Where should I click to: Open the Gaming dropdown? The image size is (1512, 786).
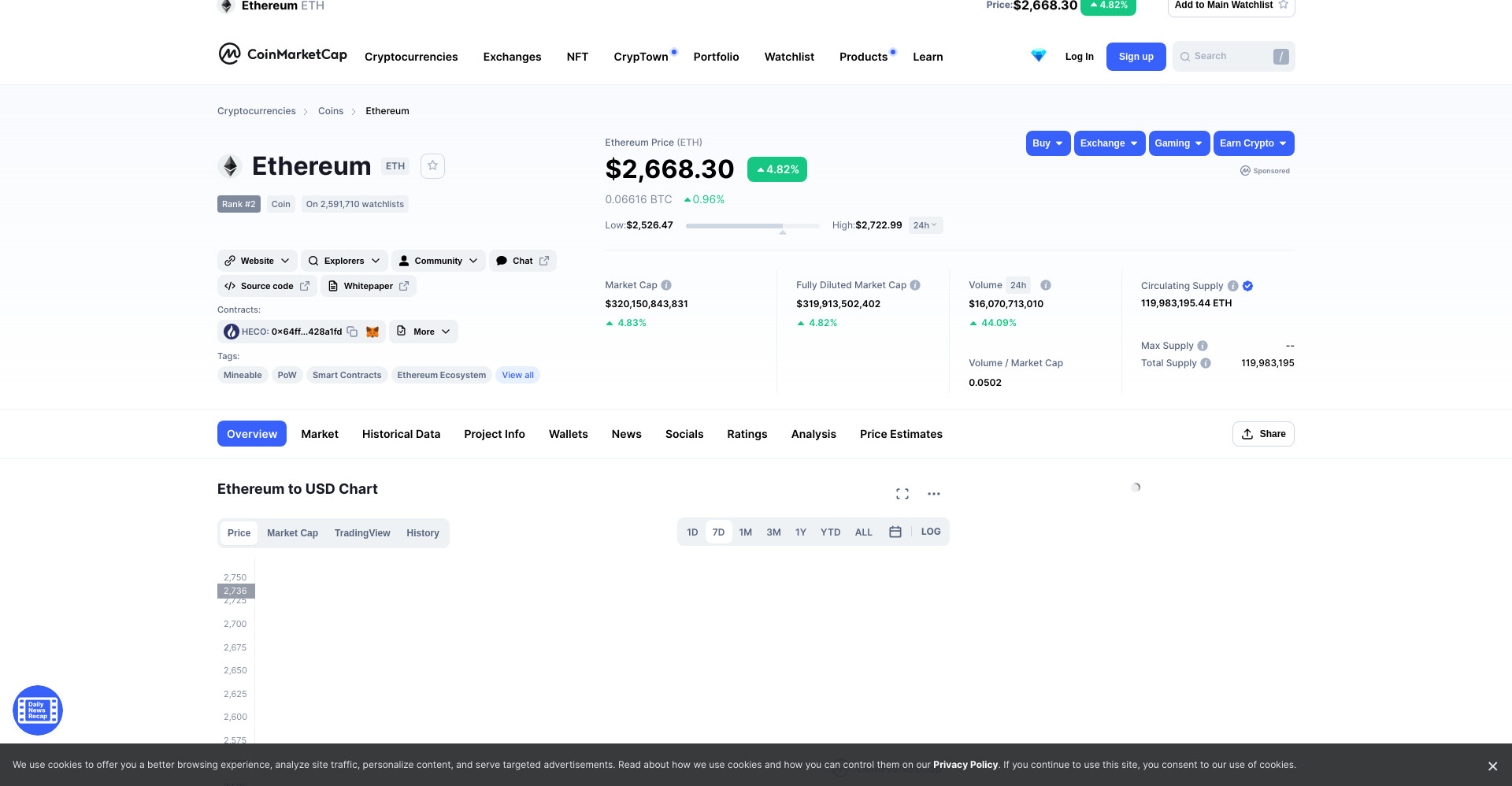click(1179, 143)
